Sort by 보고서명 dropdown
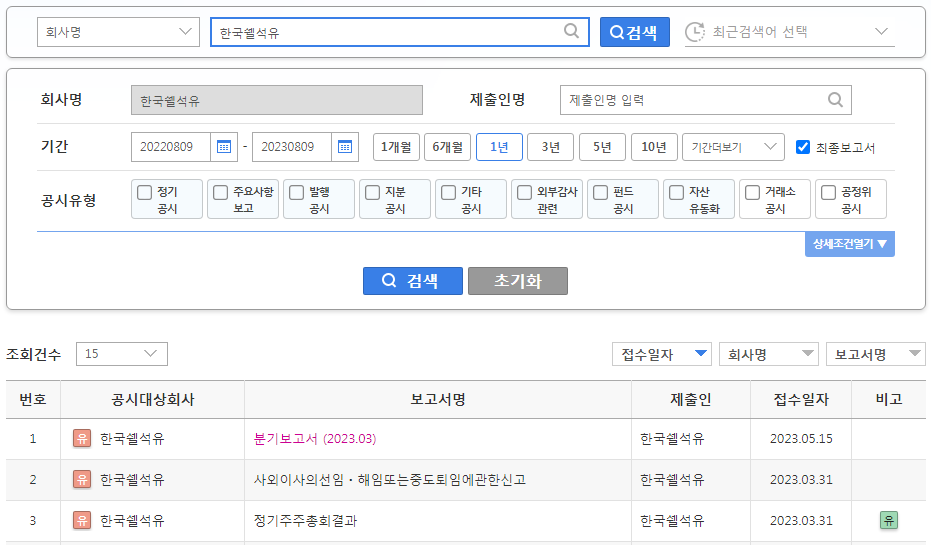Viewport: 931px width, 545px height. (x=876, y=354)
